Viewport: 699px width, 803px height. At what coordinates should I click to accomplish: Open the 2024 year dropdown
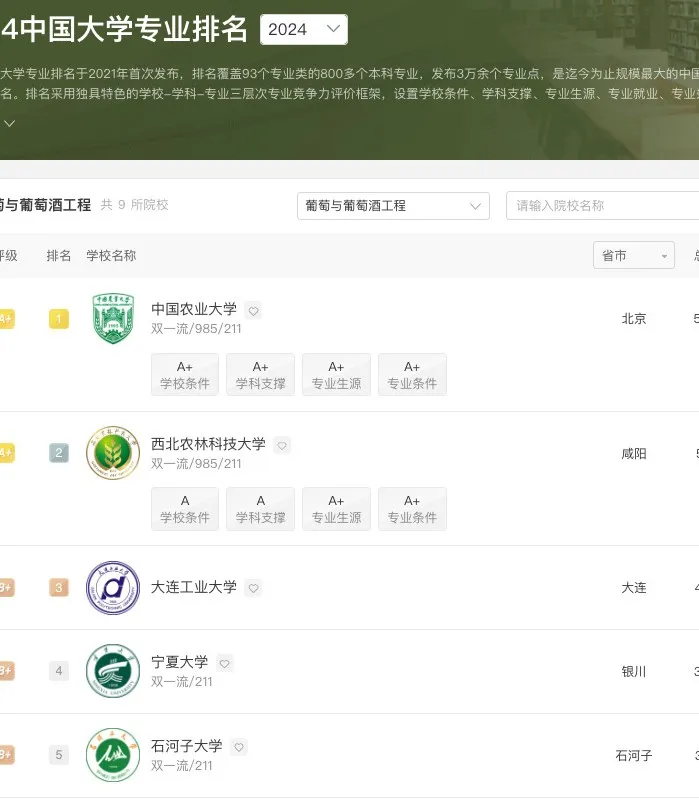coord(304,30)
